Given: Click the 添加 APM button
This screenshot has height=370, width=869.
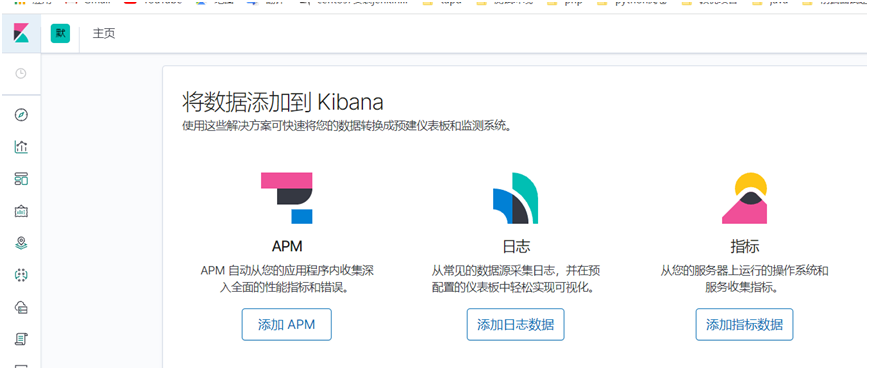Looking at the screenshot, I should (287, 325).
